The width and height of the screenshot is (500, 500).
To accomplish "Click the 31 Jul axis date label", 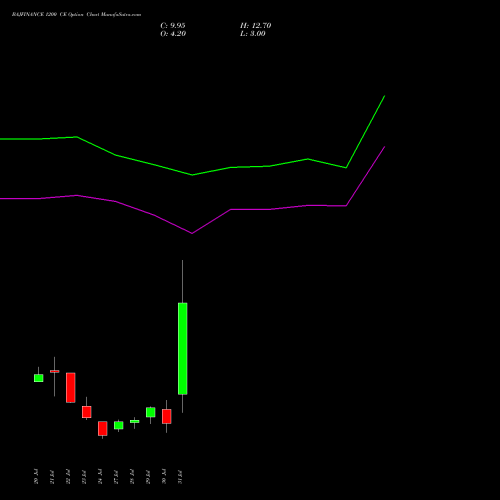I will tap(180, 477).
